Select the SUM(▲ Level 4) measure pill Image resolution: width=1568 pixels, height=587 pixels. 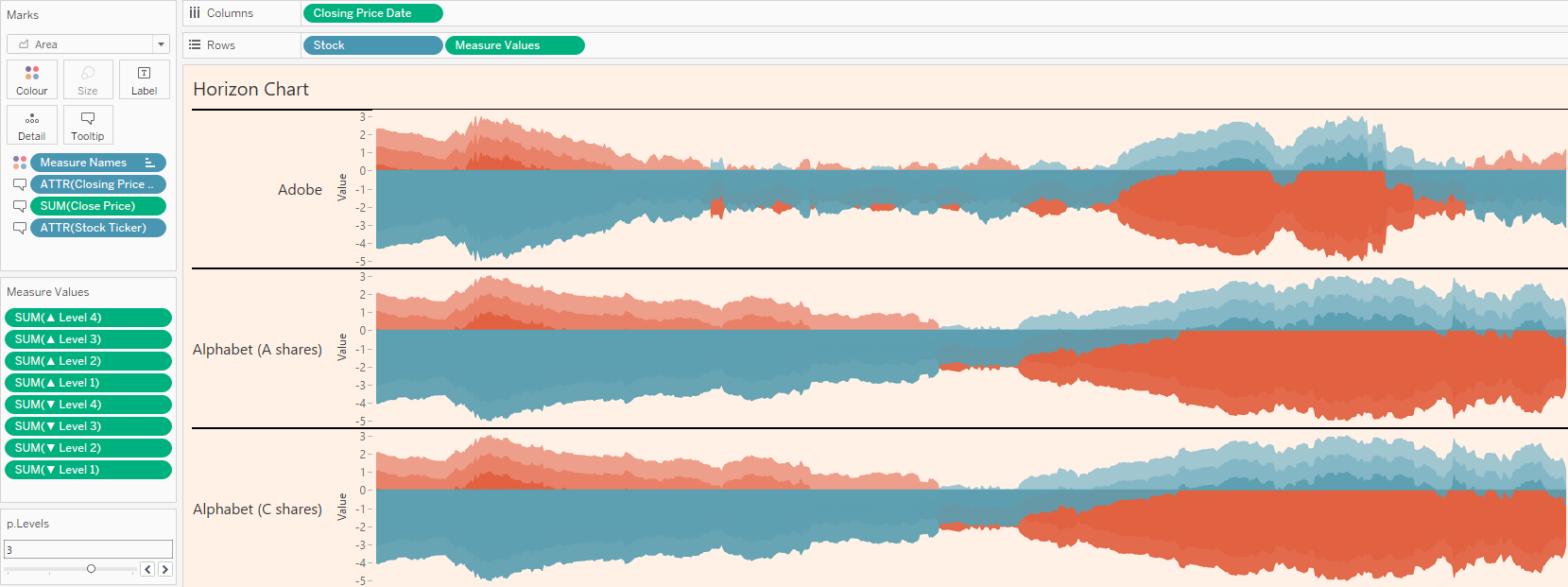(88, 318)
